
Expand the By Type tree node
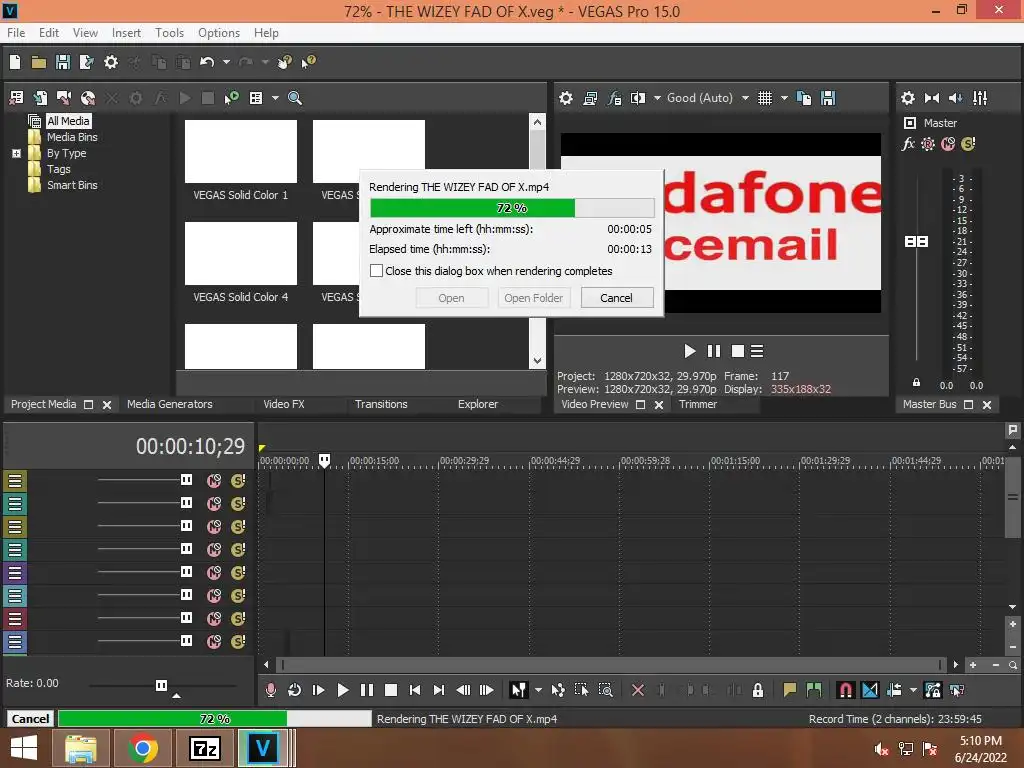[x=16, y=153]
